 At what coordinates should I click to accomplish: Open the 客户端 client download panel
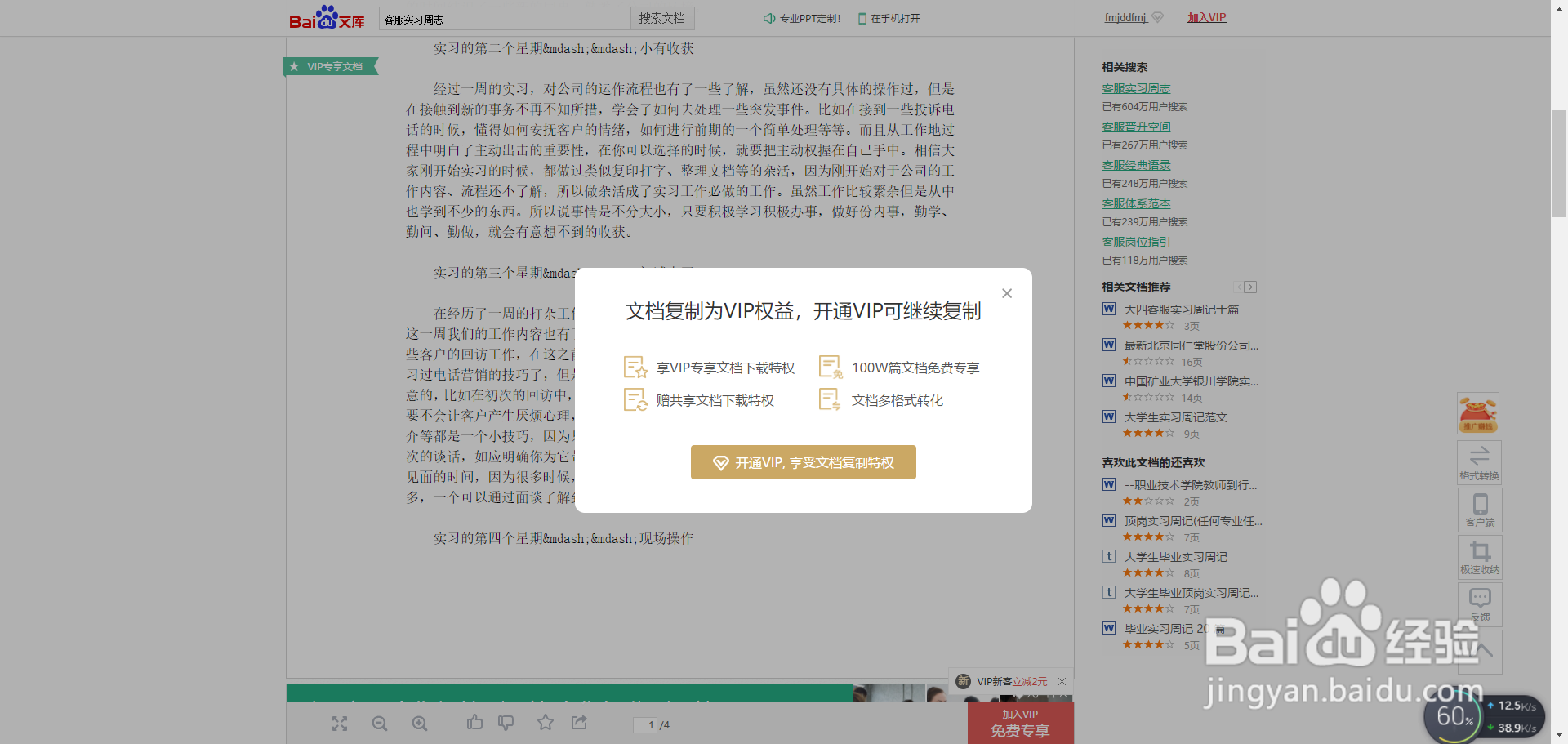pos(1479,510)
